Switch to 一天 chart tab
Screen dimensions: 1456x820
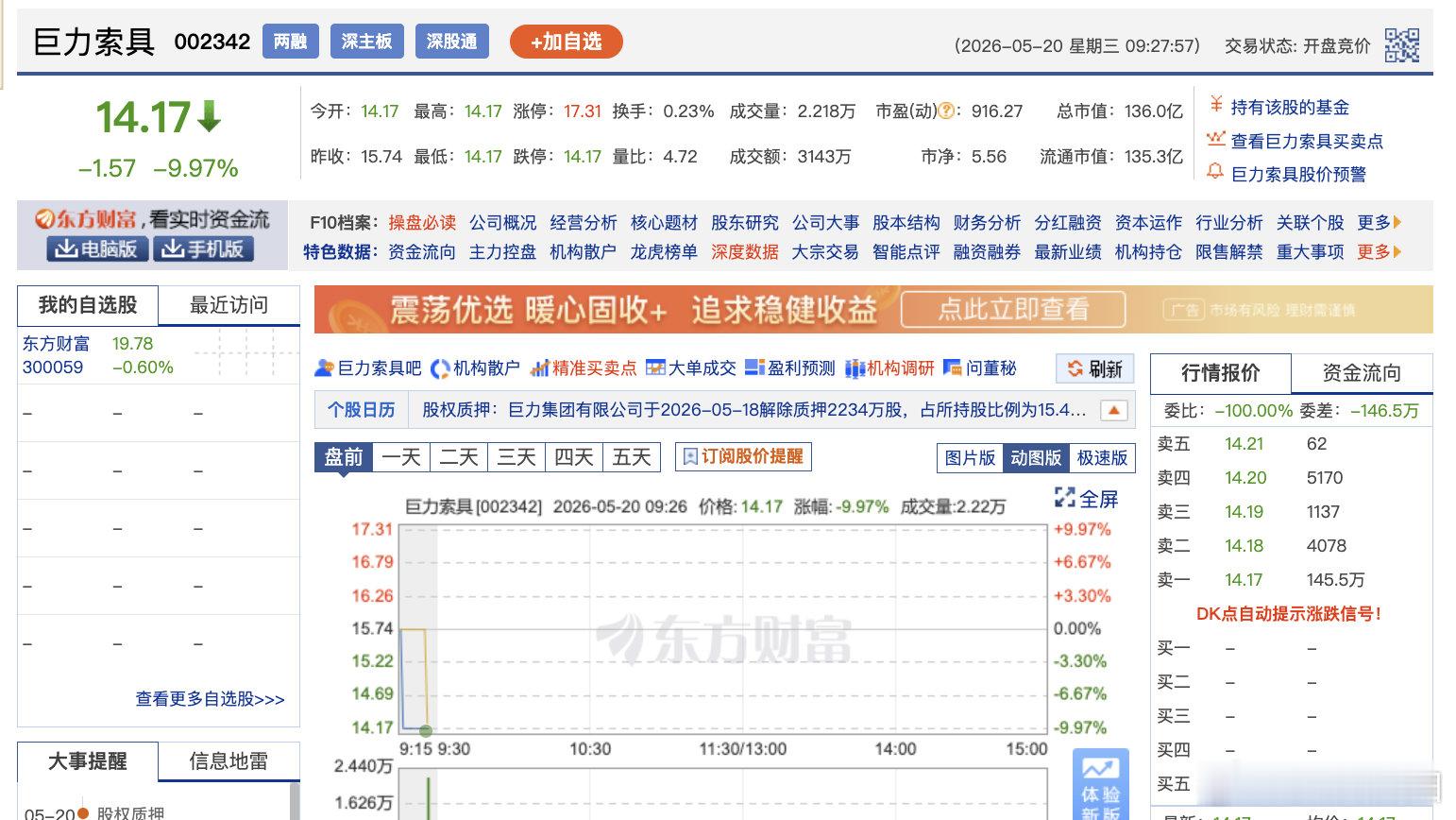coord(401,458)
